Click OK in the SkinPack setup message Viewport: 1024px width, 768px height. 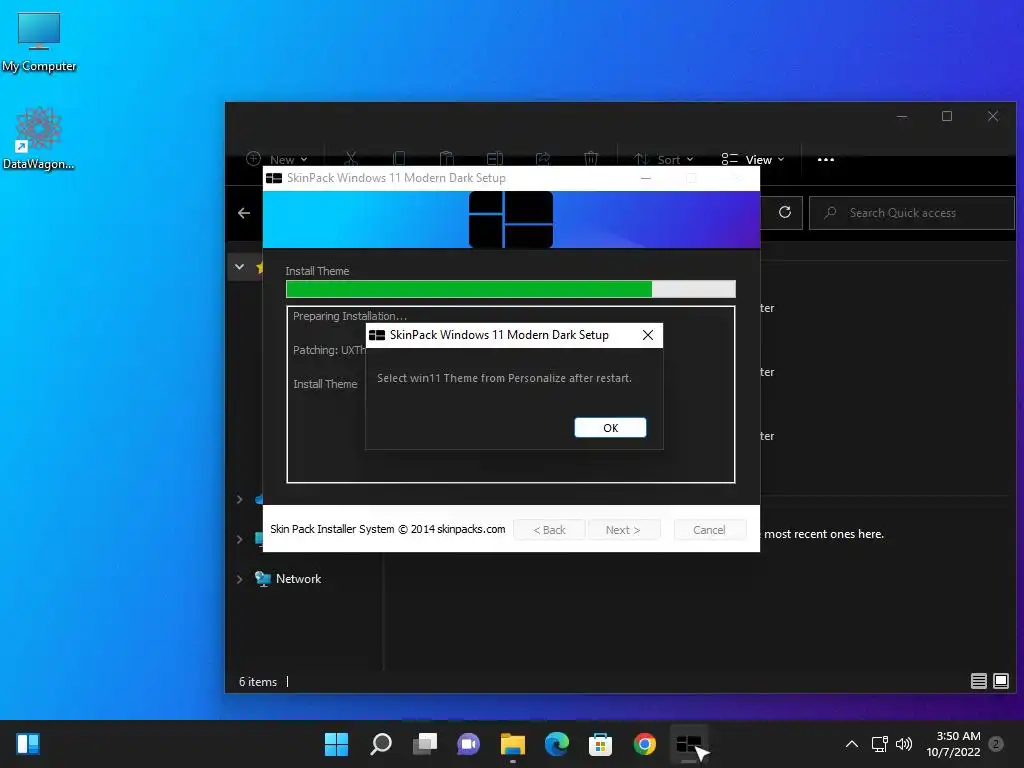pos(610,428)
